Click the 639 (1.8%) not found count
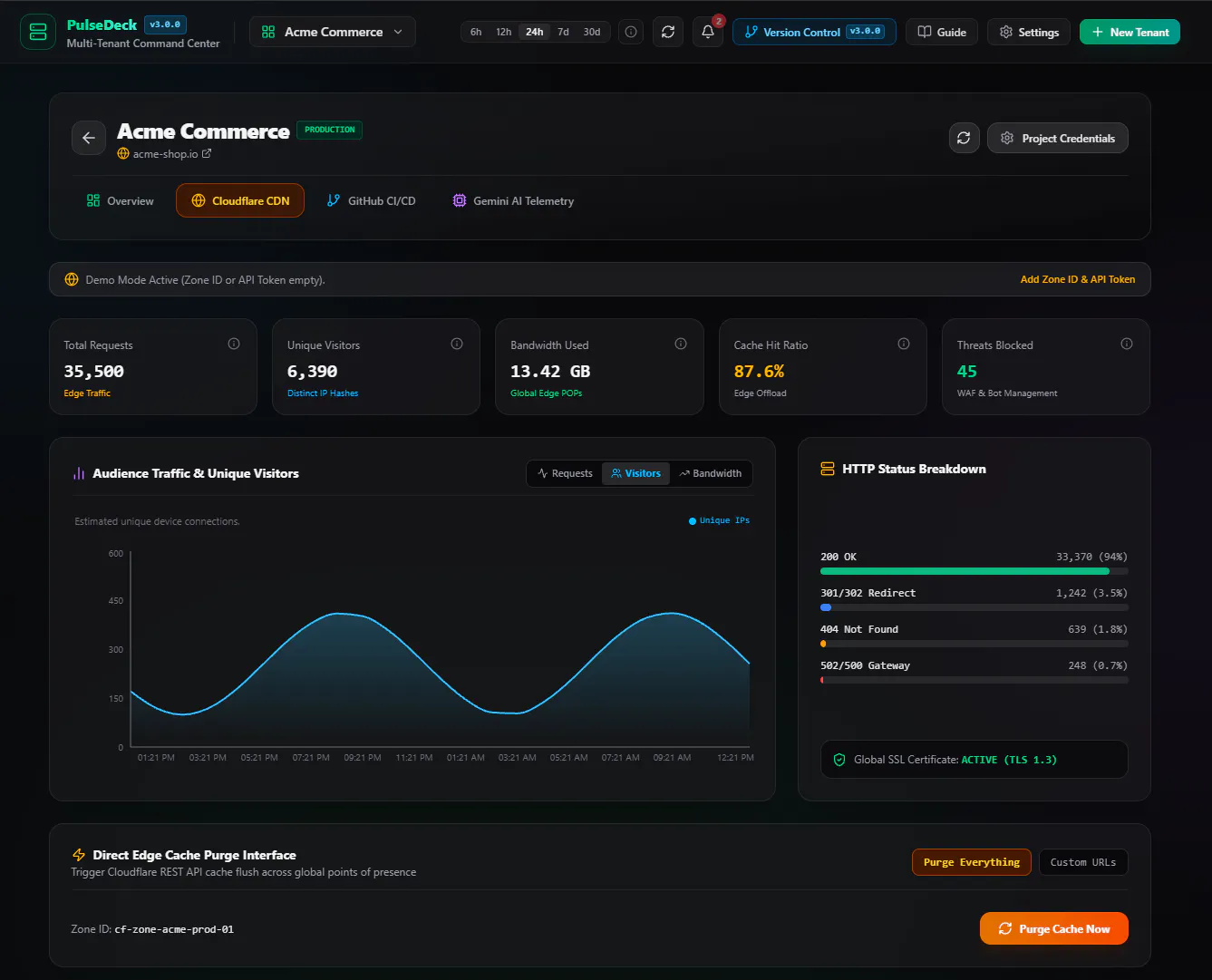1212x980 pixels. tap(1099, 629)
